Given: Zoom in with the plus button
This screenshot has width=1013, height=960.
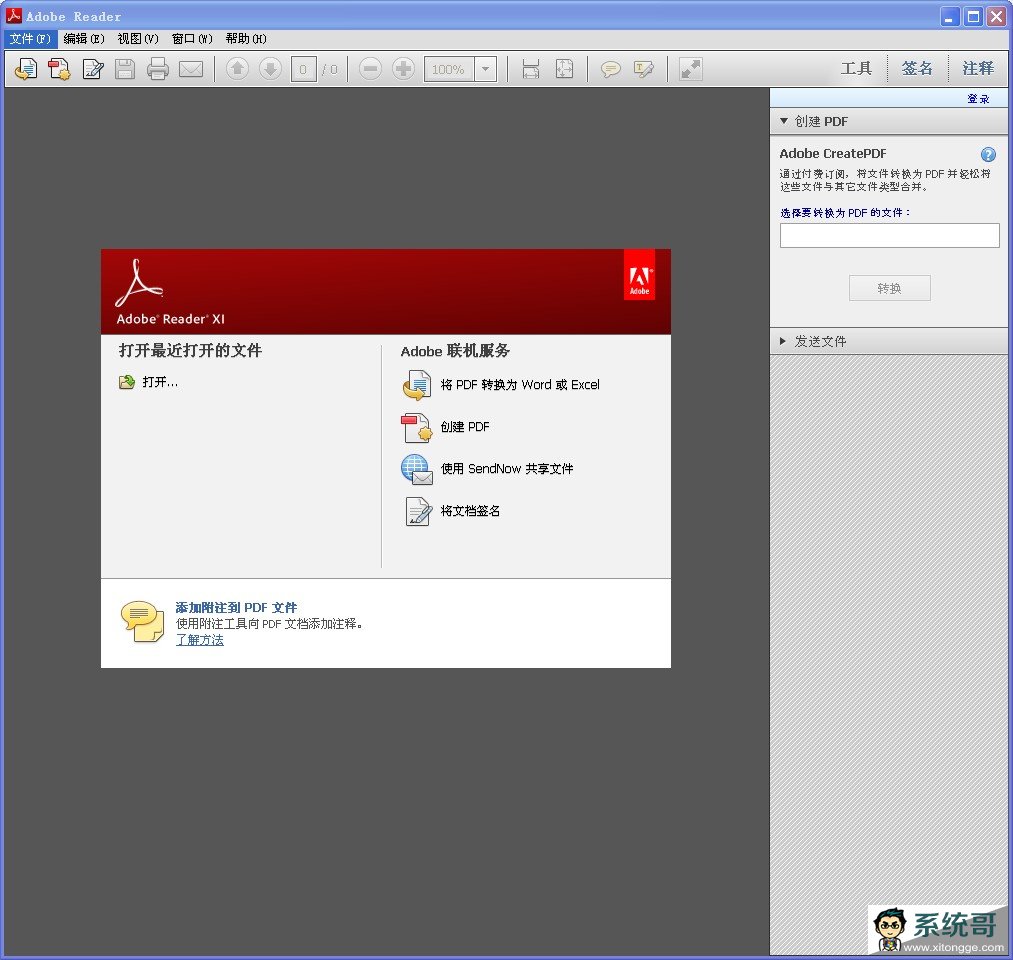Looking at the screenshot, I should pos(403,68).
